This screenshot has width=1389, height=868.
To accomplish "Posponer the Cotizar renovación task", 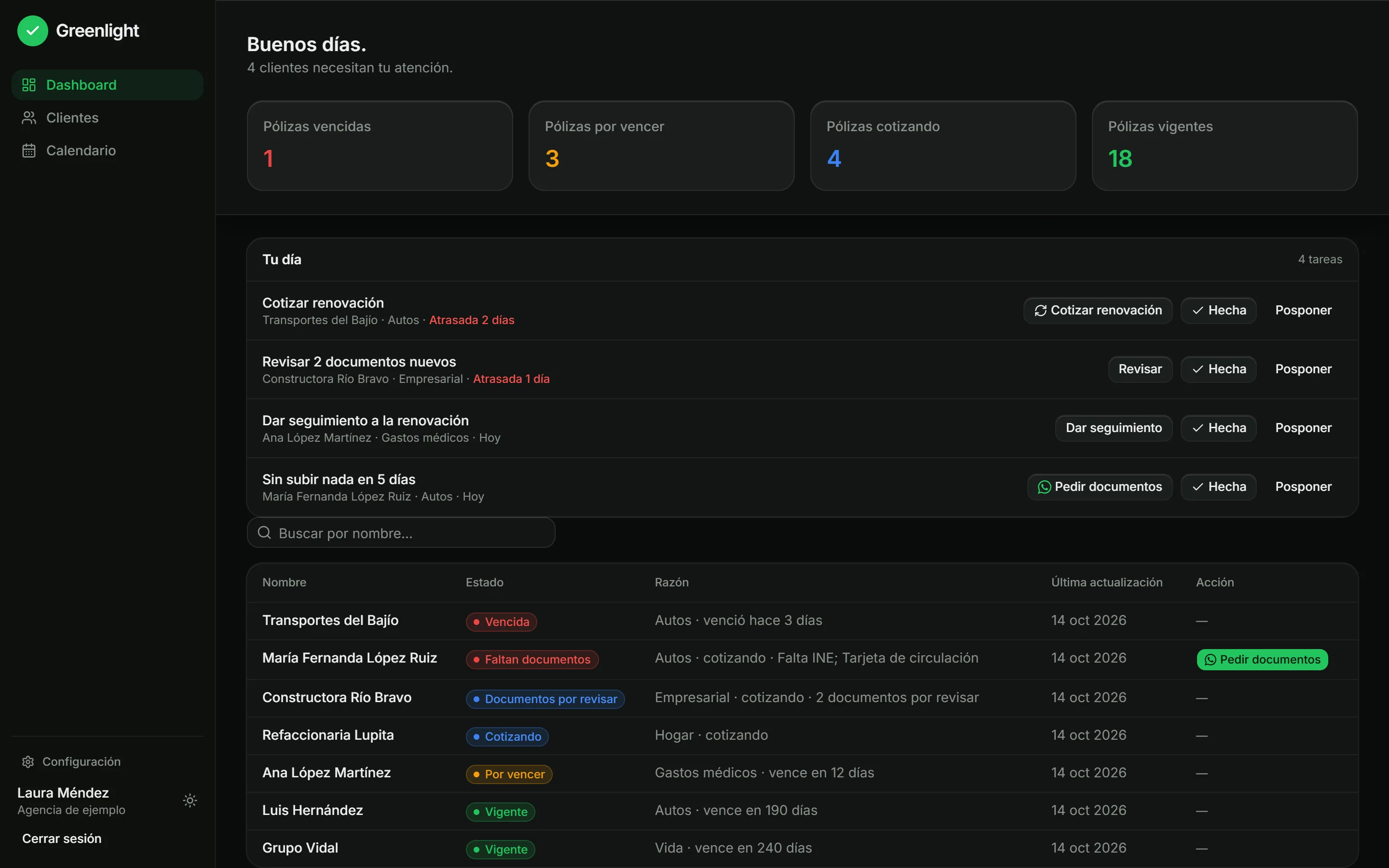I will pos(1303,311).
